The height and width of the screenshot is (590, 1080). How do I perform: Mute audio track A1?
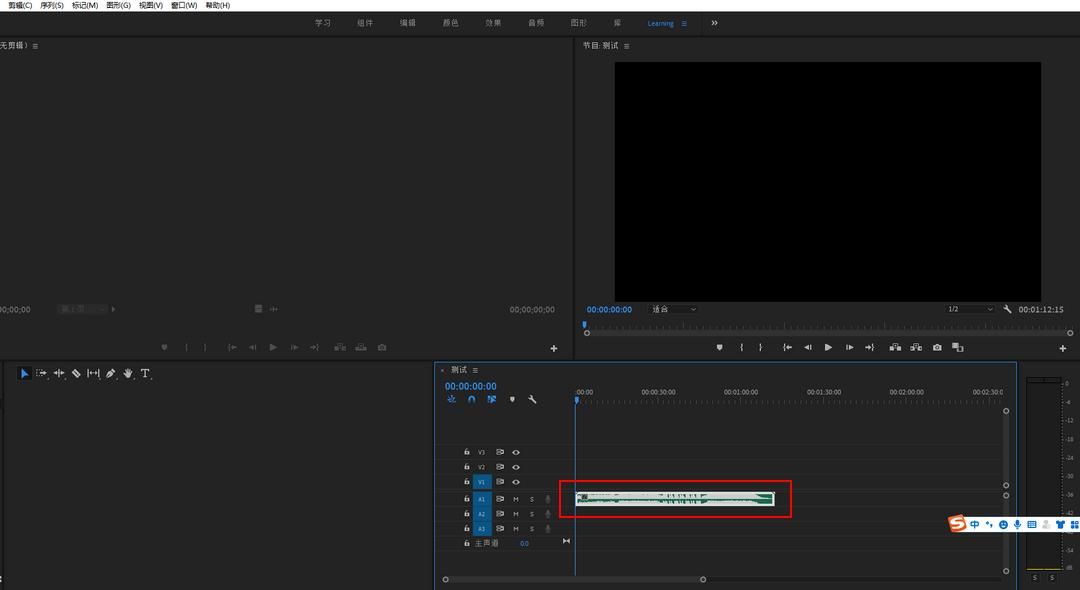516,499
